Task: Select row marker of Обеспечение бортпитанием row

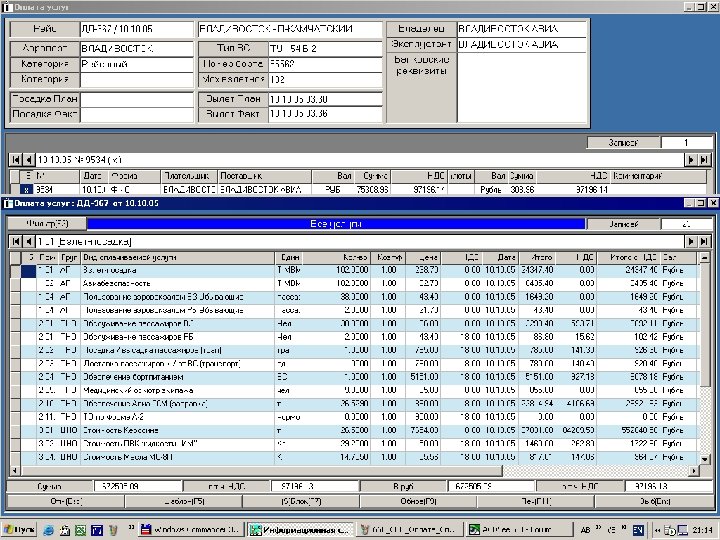Action: (x=15, y=377)
